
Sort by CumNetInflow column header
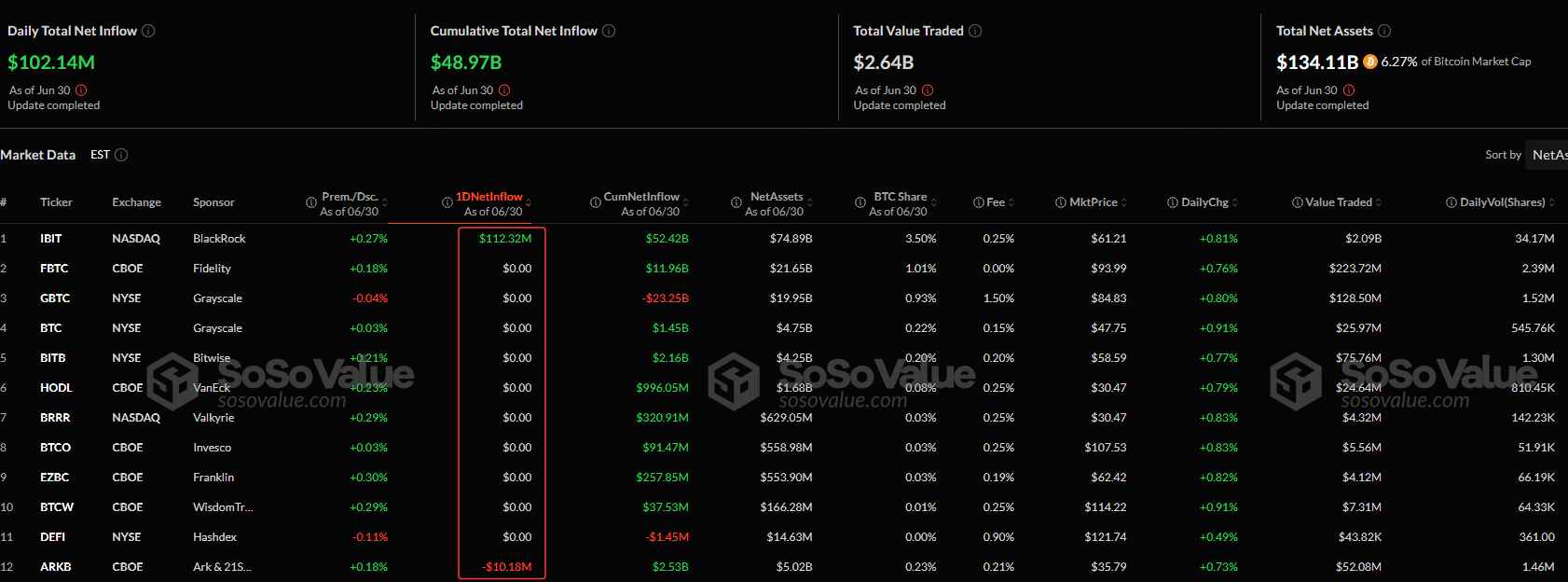tap(641, 197)
